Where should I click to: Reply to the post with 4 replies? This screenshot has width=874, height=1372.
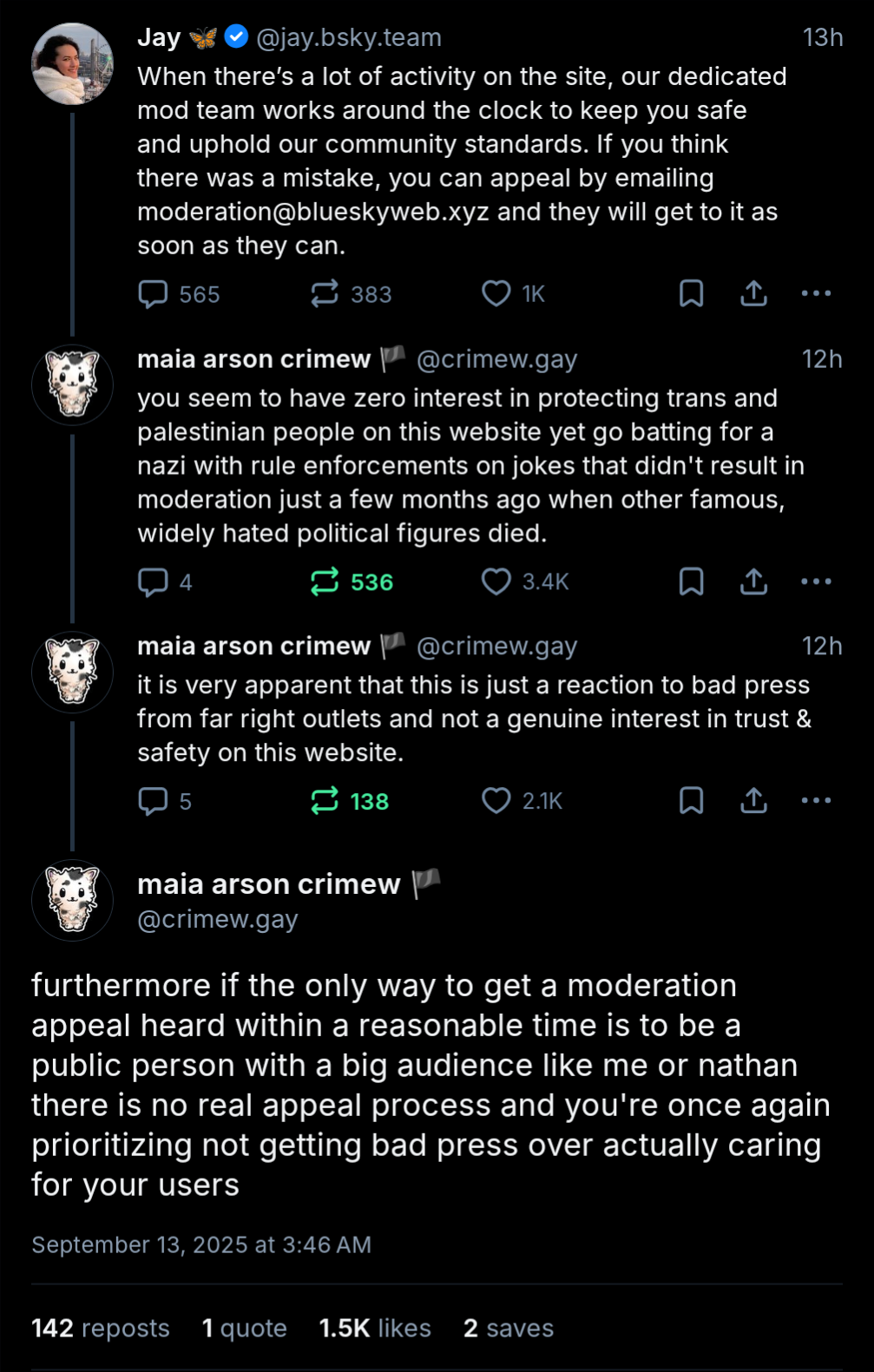[x=154, y=581]
